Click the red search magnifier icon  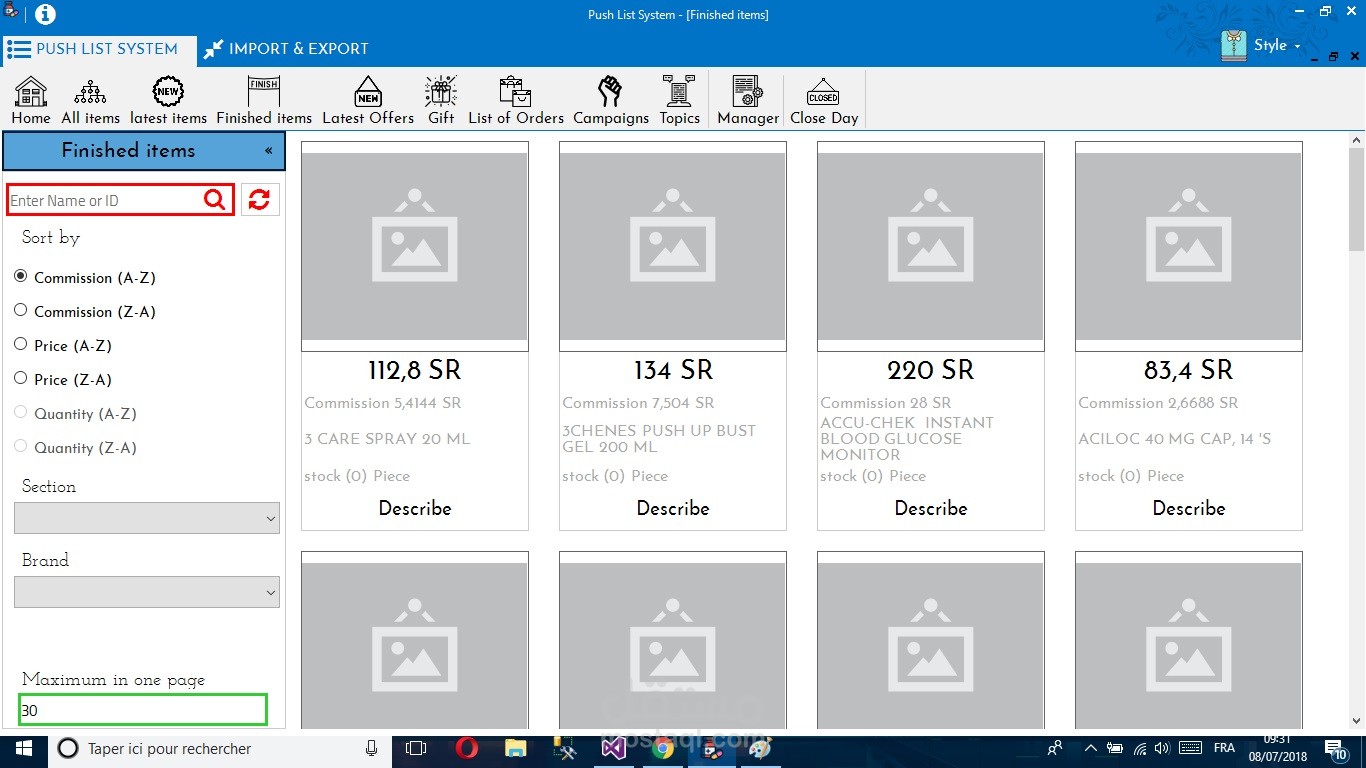click(215, 200)
